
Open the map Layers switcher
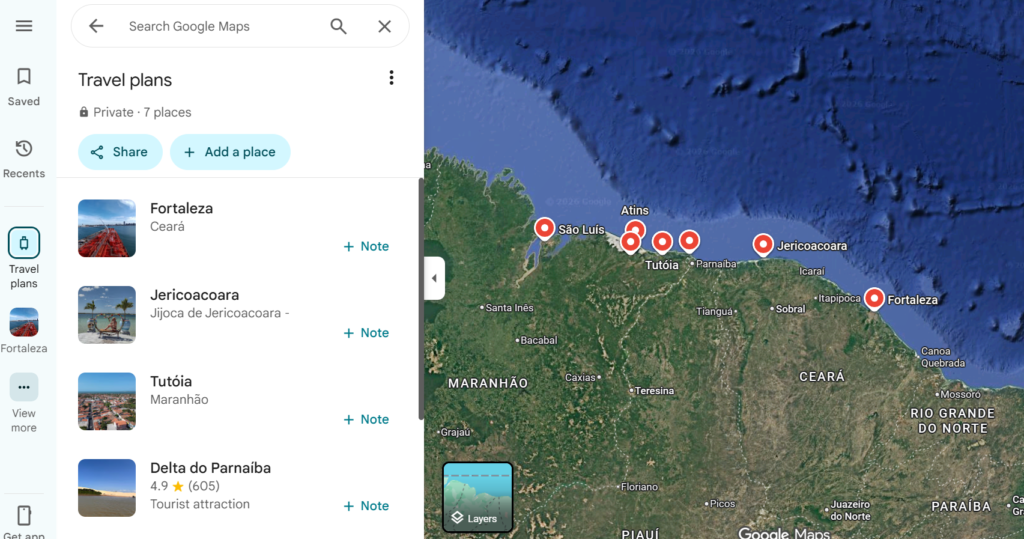coord(477,497)
